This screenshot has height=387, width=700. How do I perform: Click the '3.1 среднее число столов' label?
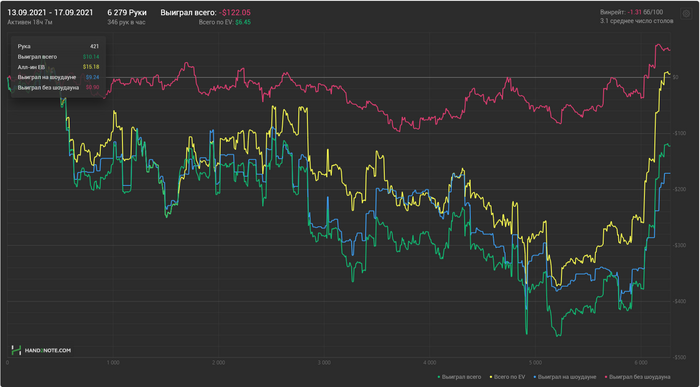point(637,21)
